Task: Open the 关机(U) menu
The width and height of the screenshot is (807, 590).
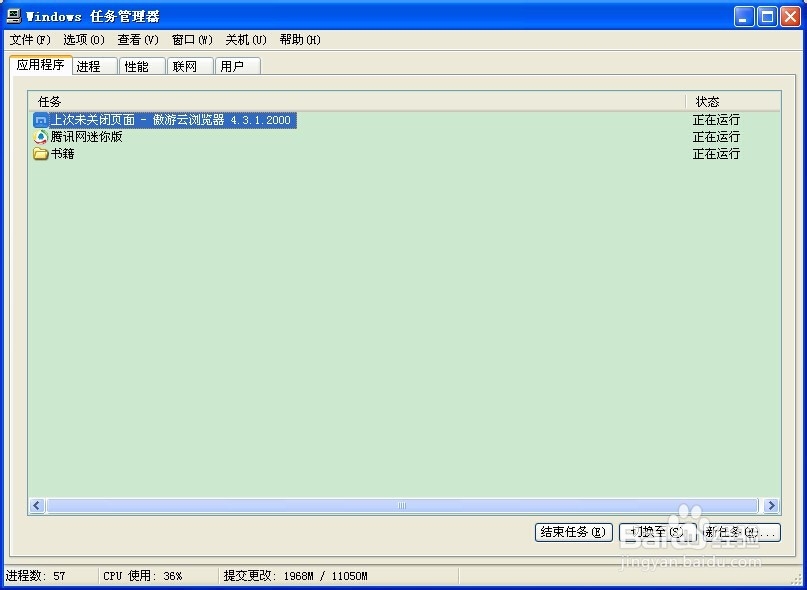Action: (246, 40)
